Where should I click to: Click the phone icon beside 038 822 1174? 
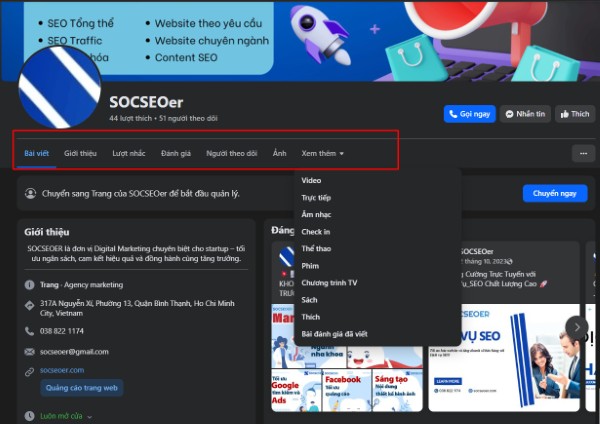[x=29, y=331]
